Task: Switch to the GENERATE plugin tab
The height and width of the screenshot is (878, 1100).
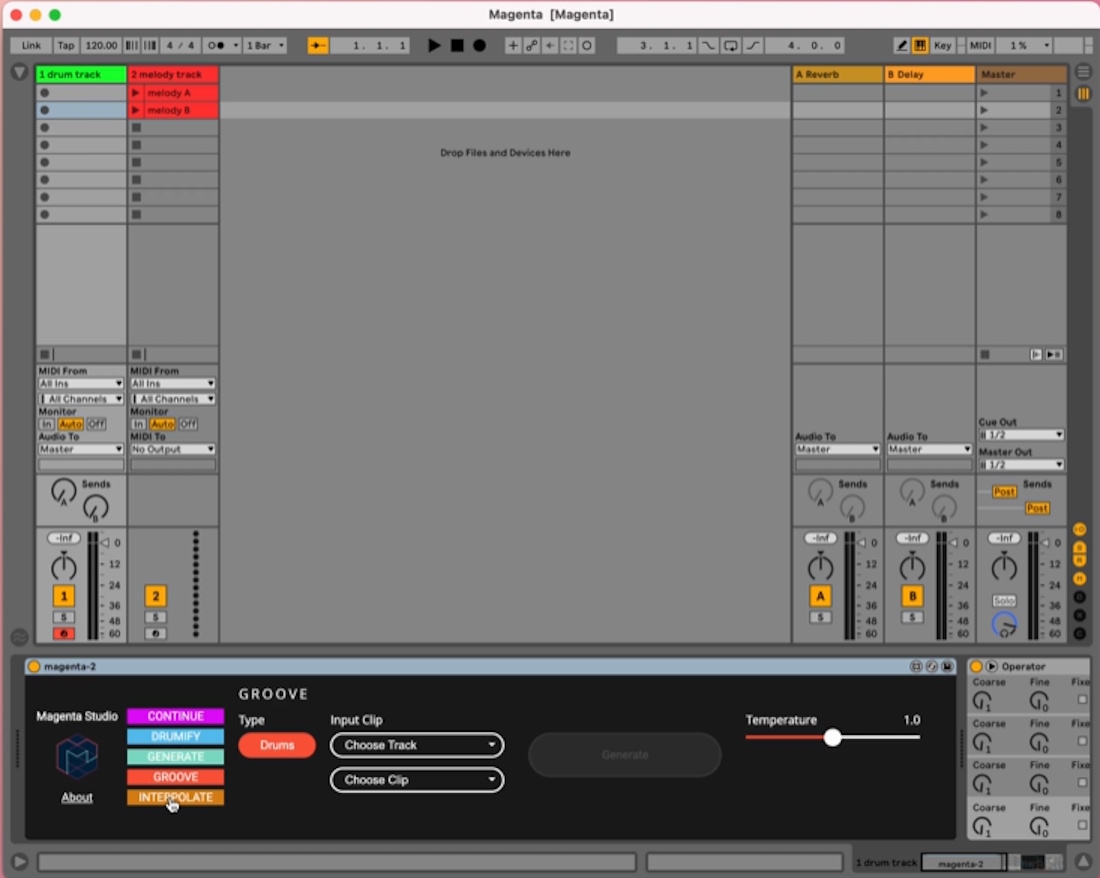Action: coord(175,757)
